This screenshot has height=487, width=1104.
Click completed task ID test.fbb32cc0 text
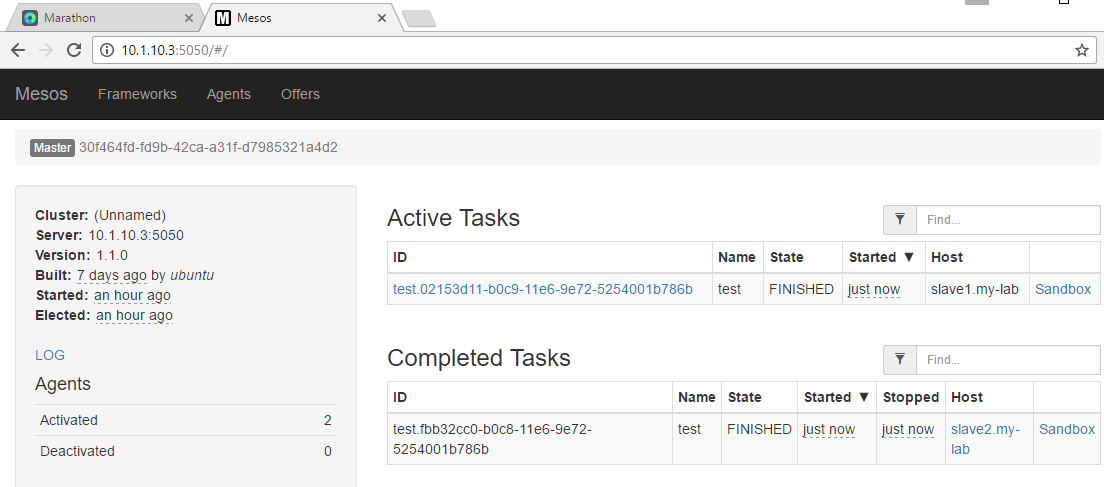point(492,439)
